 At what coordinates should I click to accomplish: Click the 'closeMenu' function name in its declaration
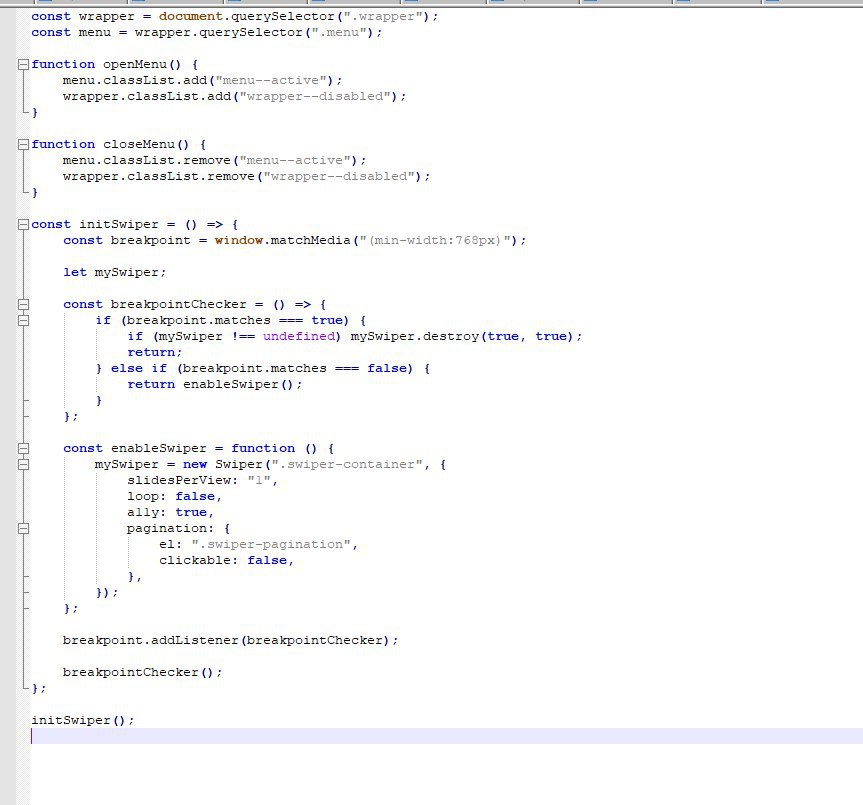(139, 144)
